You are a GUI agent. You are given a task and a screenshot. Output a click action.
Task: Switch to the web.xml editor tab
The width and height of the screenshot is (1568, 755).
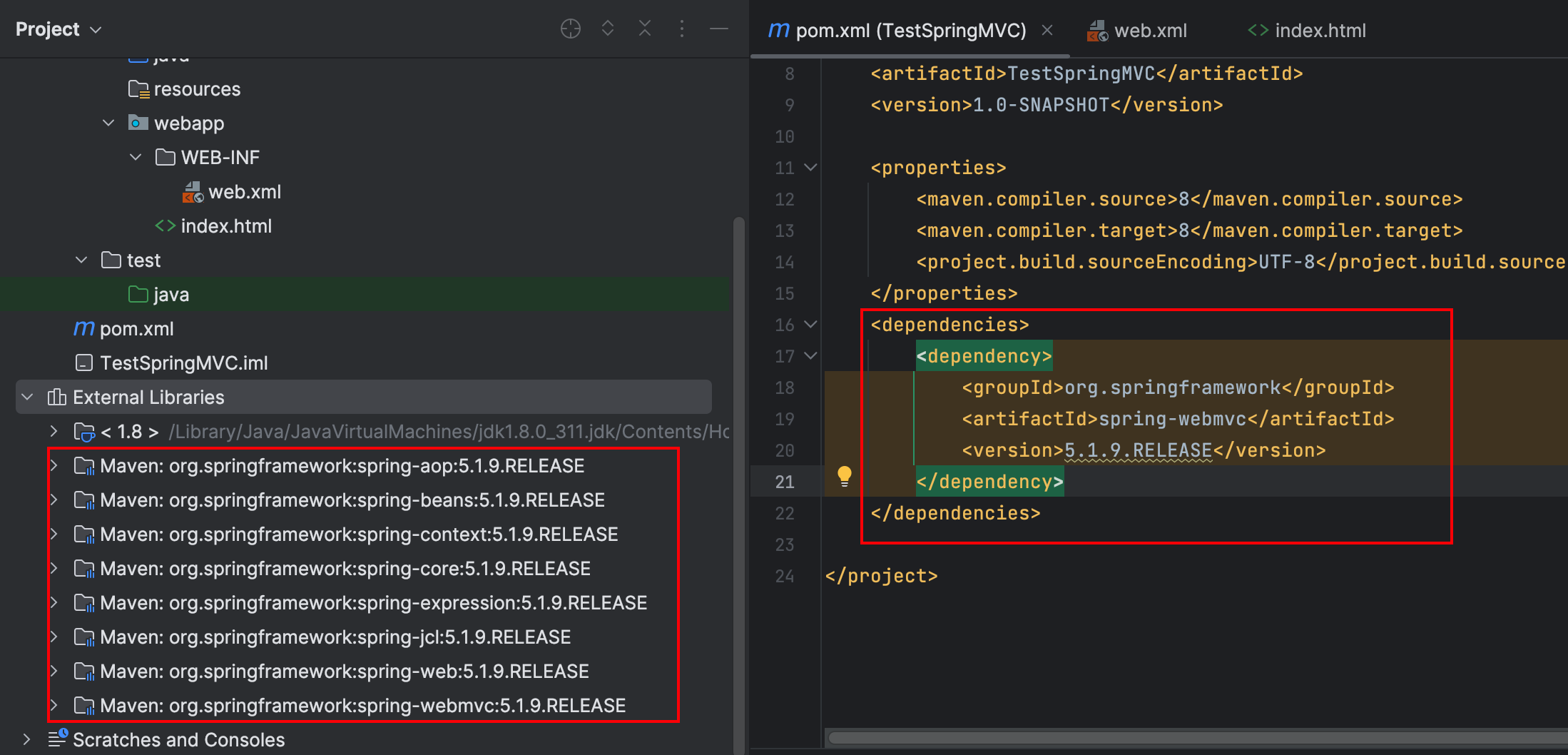coord(1137,31)
